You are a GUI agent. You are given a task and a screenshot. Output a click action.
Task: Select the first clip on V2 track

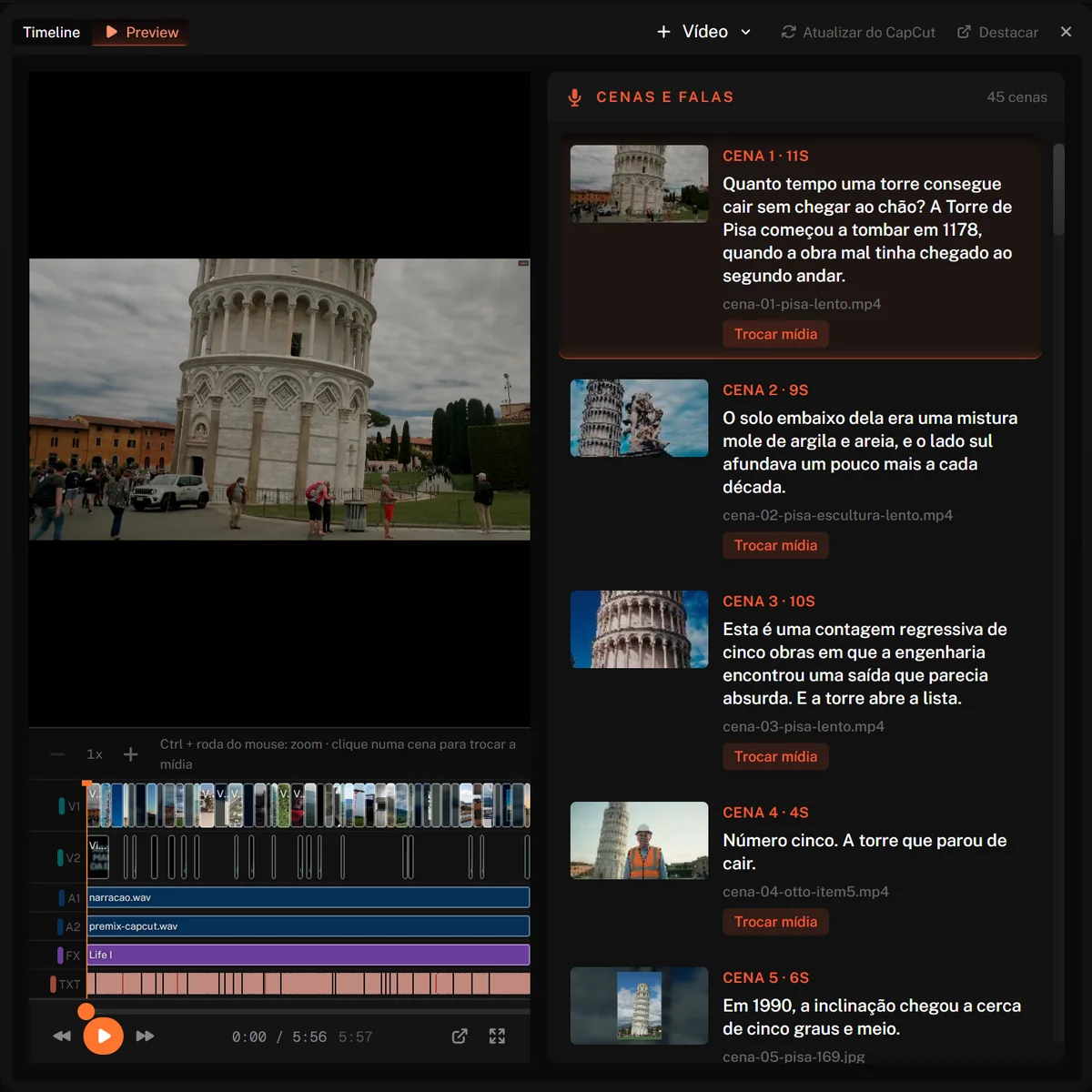coord(98,857)
